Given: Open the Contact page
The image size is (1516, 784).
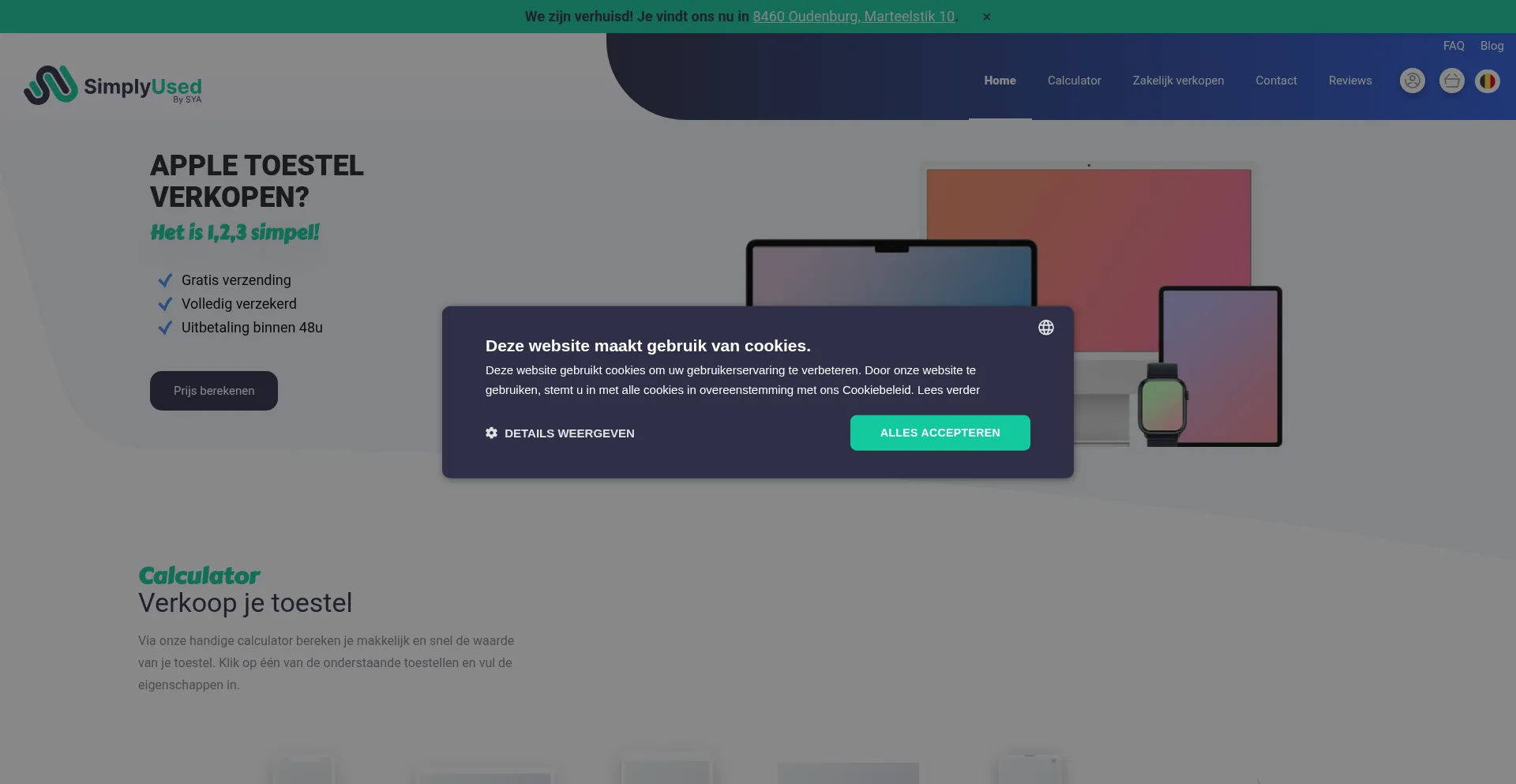Looking at the screenshot, I should click(1276, 81).
